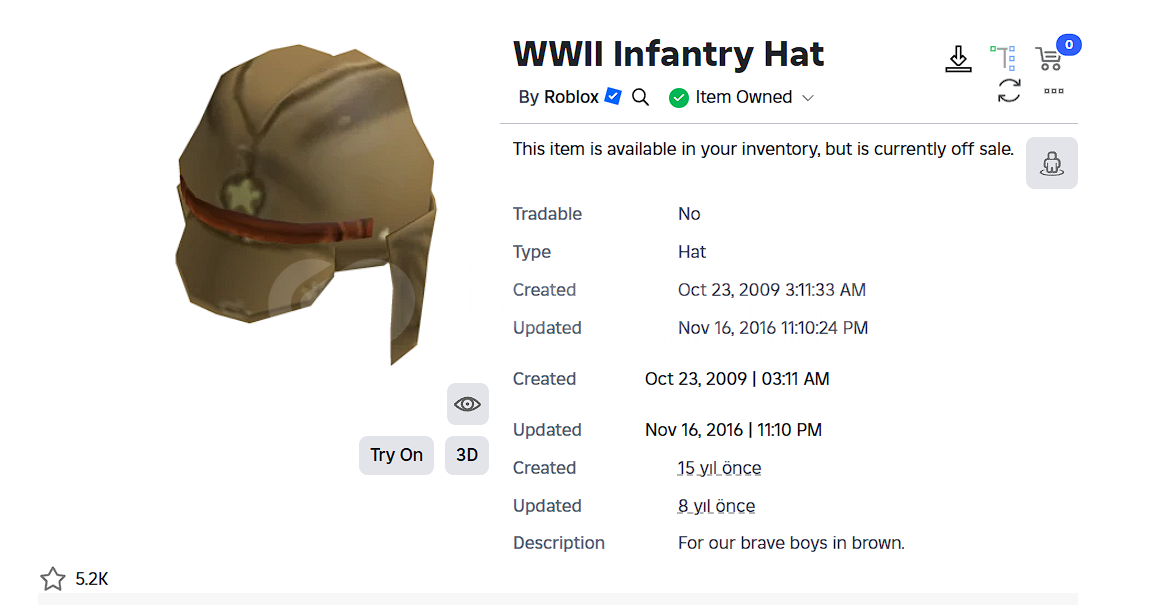Click the cart item count badge
Screen dimensions: 1160x605
tap(1068, 45)
